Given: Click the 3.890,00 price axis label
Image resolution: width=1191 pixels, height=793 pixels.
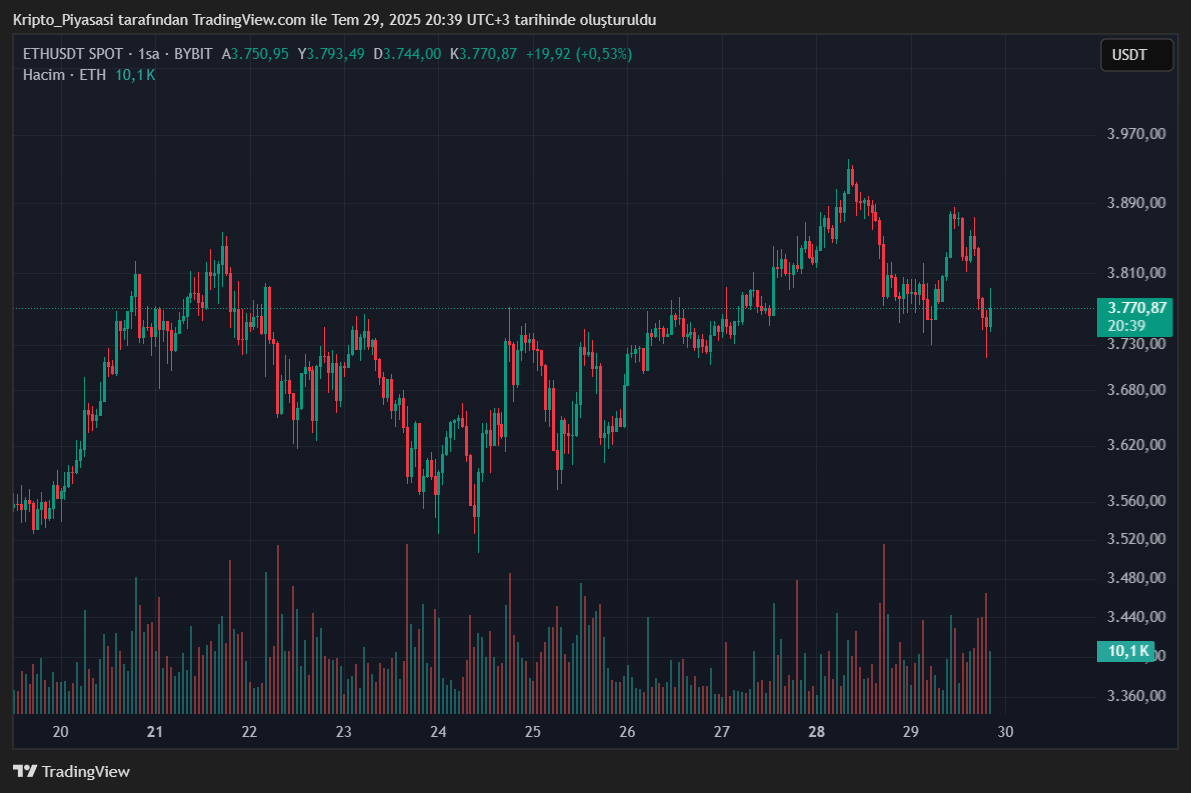Looking at the screenshot, I should click(1138, 203).
